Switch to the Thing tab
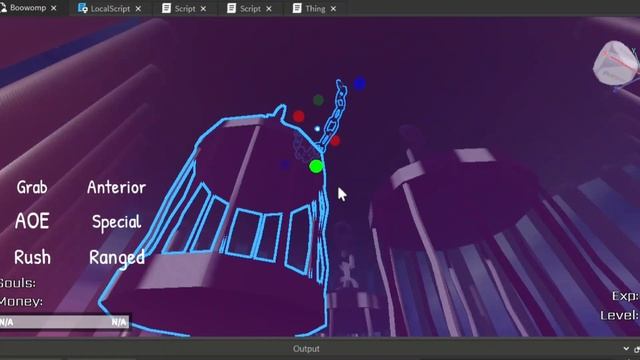640x360 pixels. pyautogui.click(x=315, y=9)
